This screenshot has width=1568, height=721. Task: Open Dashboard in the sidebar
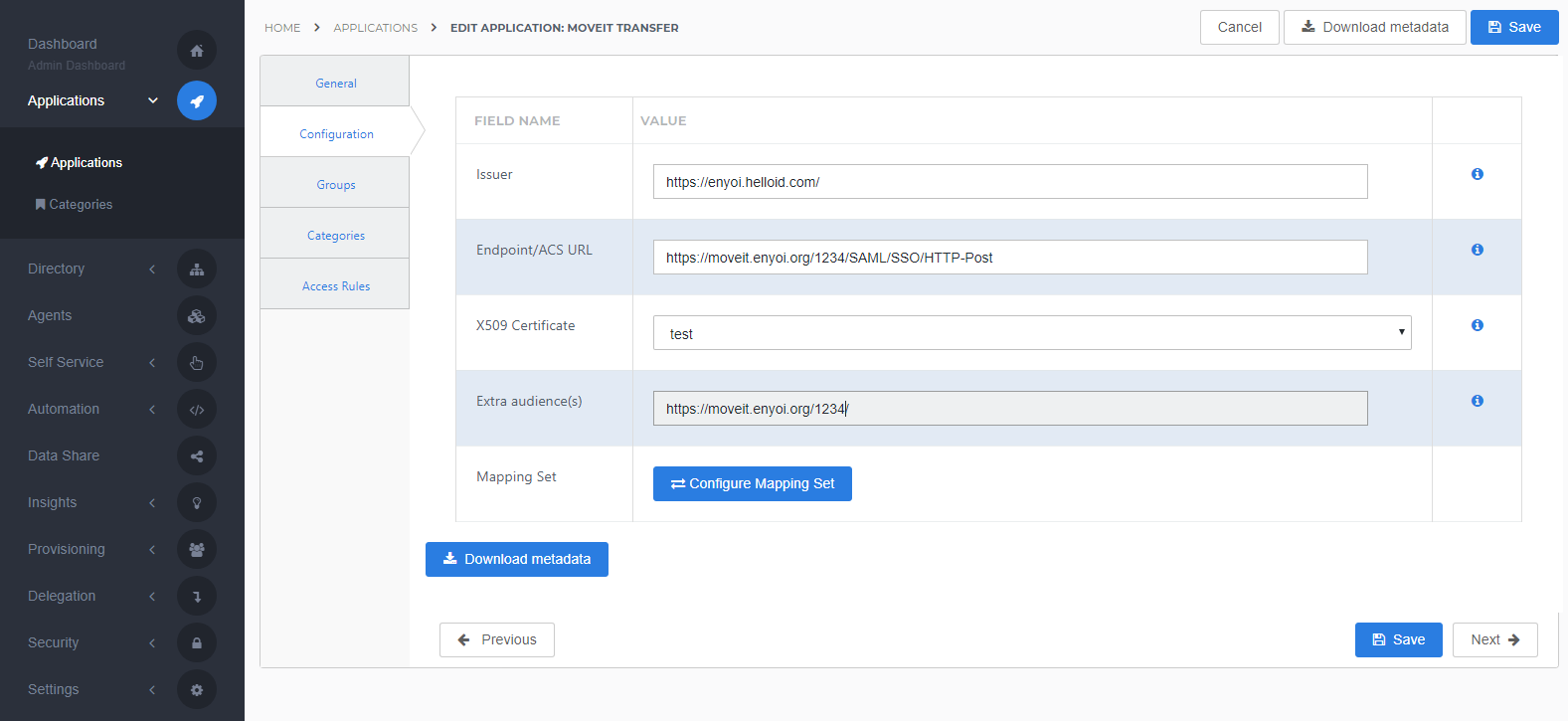coord(63,44)
